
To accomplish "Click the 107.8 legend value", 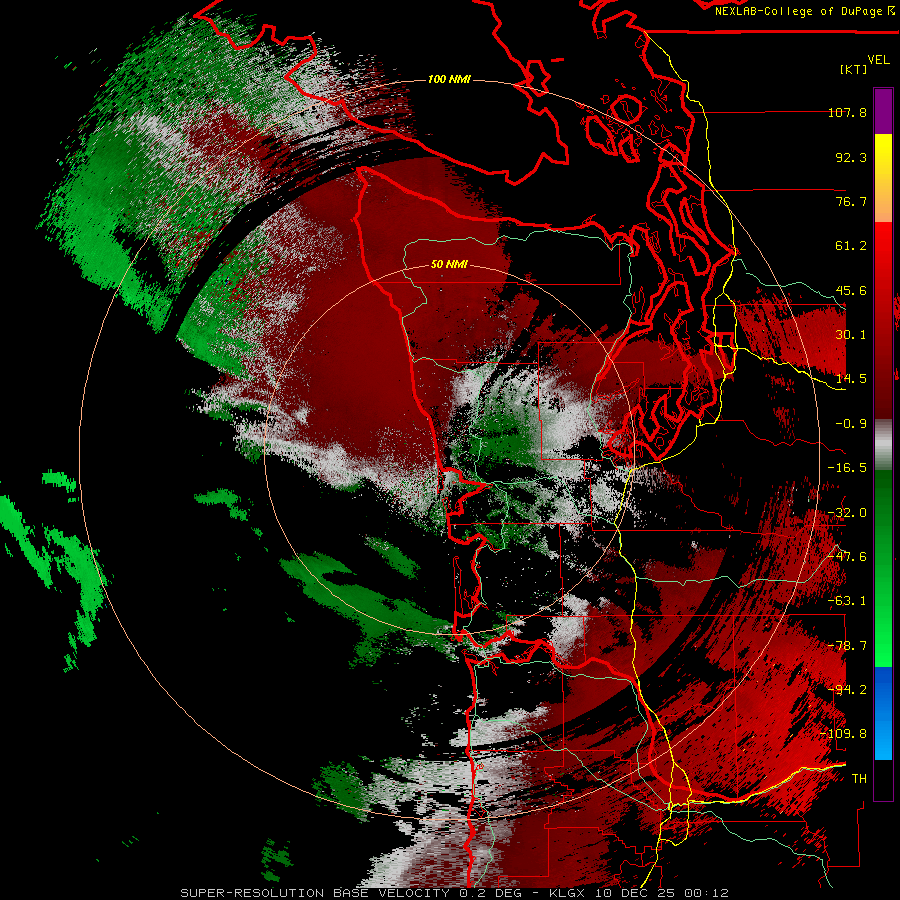I will [x=847, y=112].
